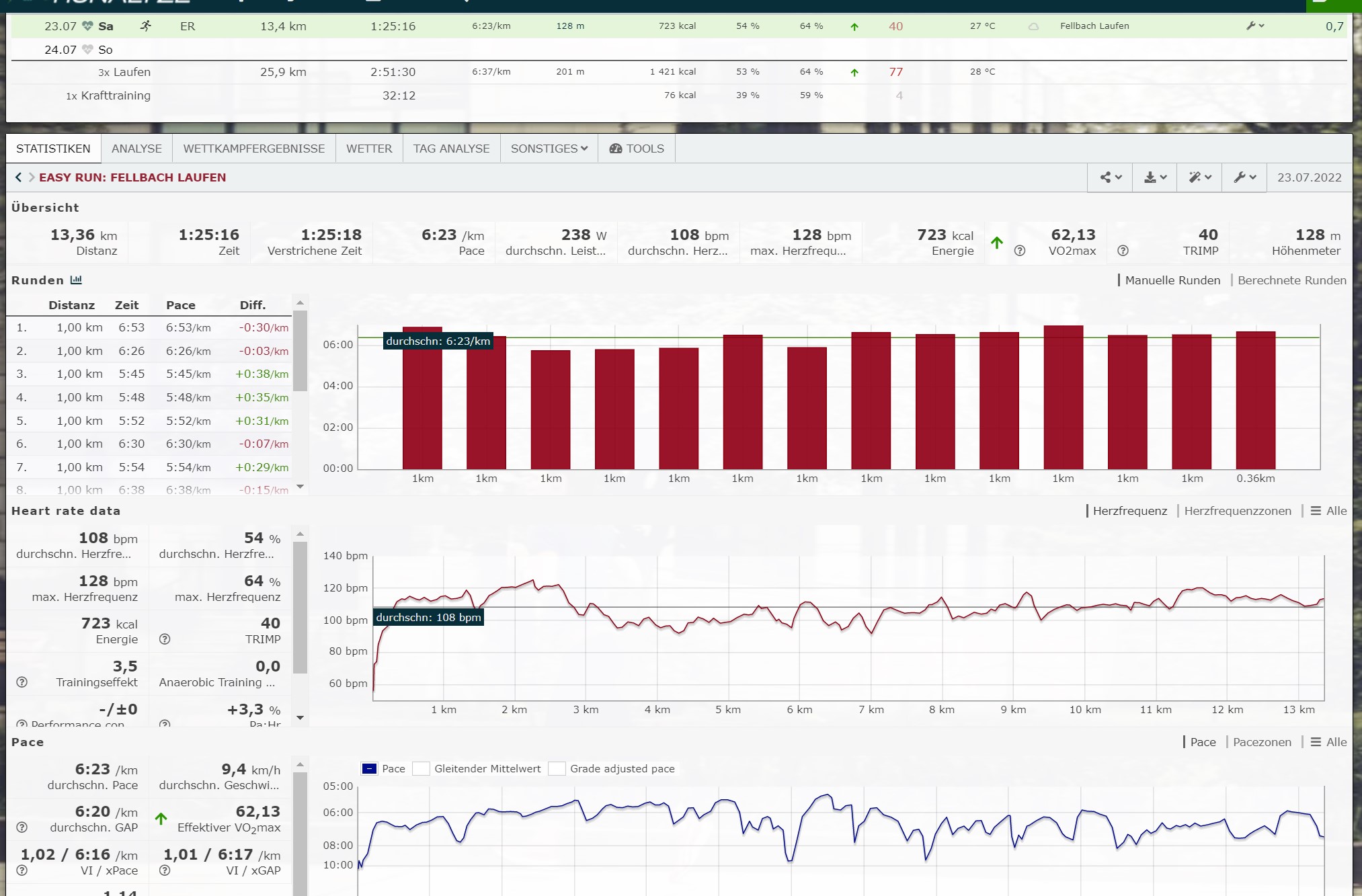Open the WETTKAMPFERGEBNISSE tab
The width and height of the screenshot is (1362, 896).
(x=253, y=149)
